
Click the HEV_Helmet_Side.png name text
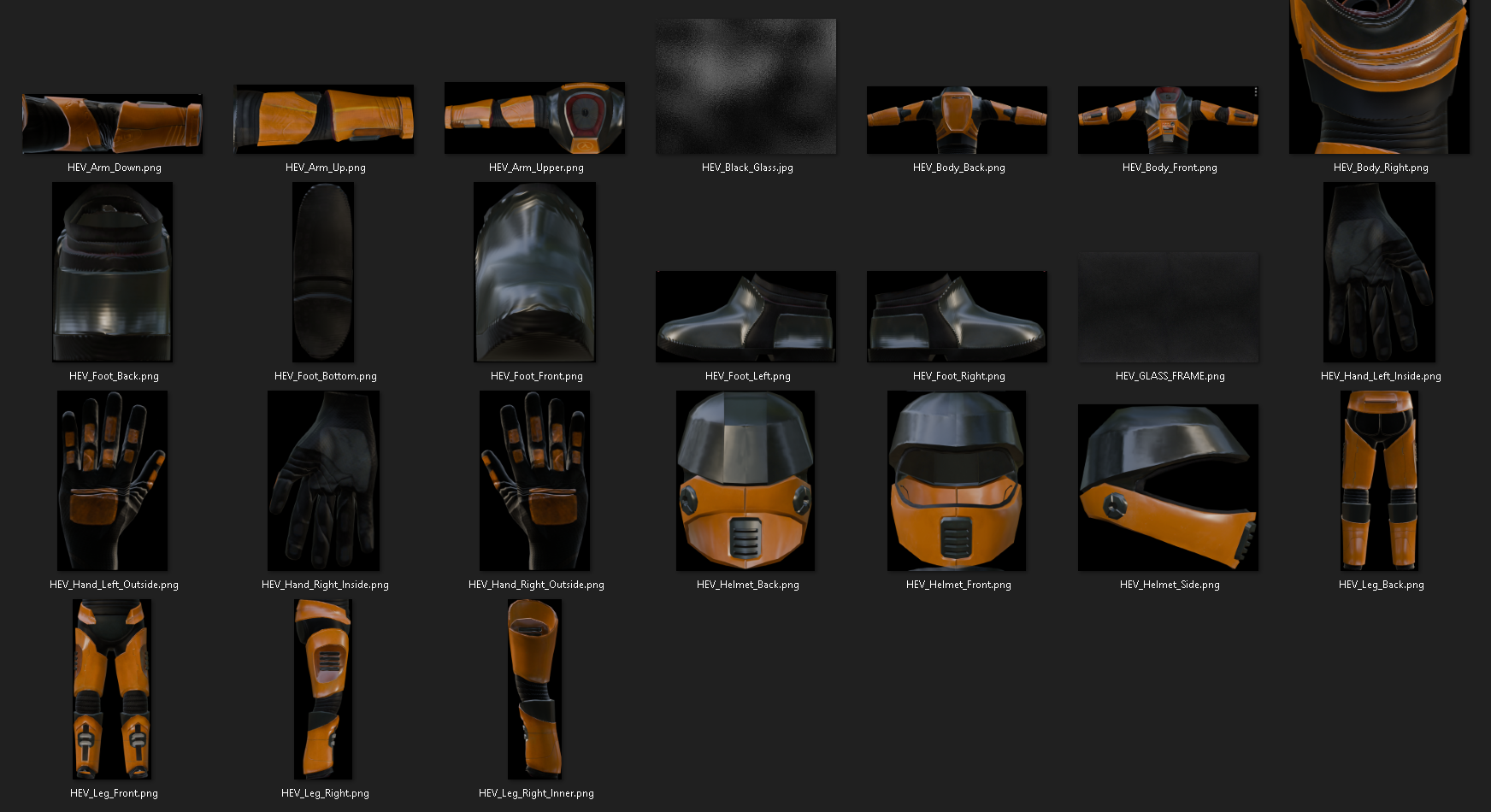click(x=1170, y=585)
